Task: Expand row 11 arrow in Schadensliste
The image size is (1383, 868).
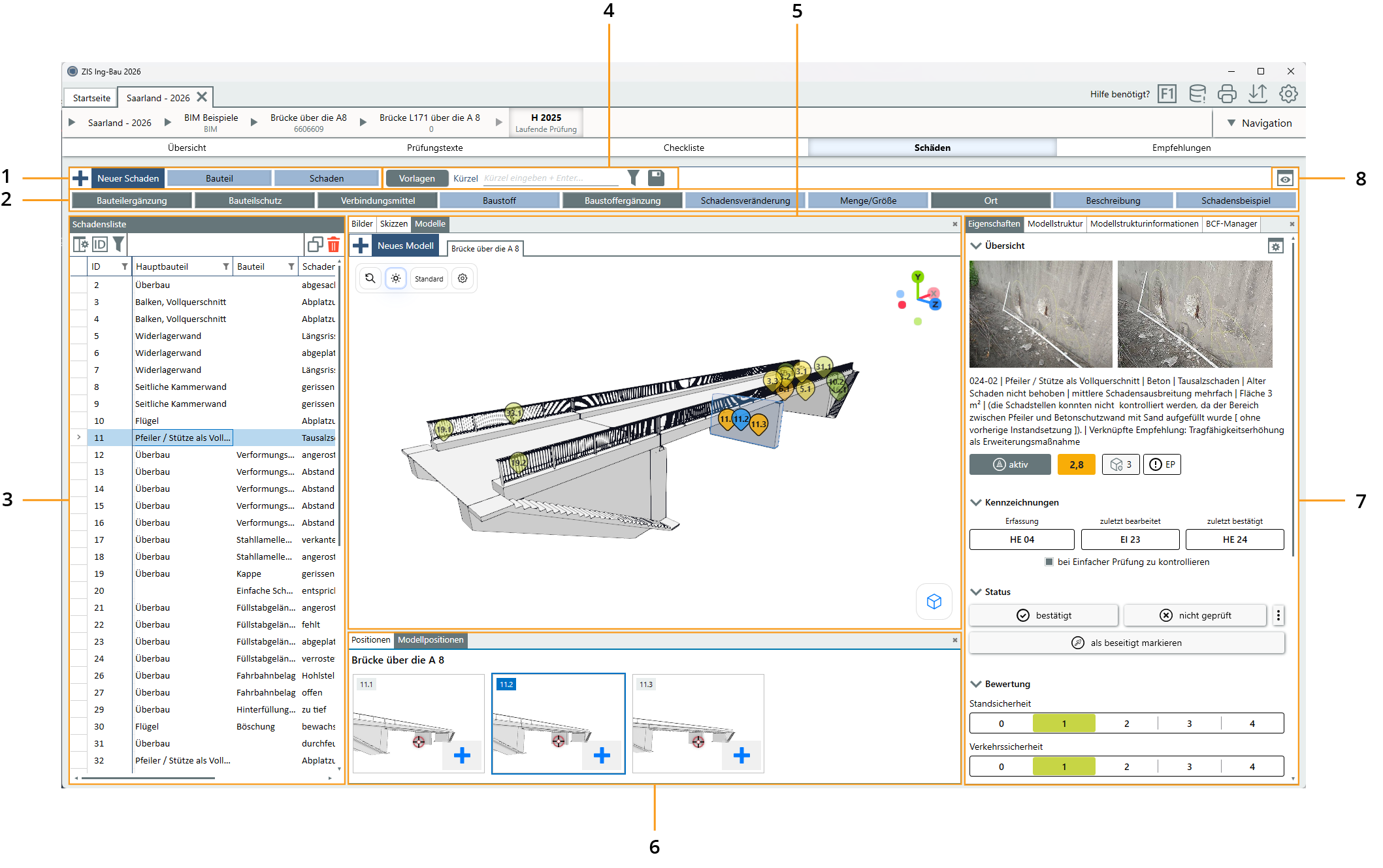Action: 79,438
